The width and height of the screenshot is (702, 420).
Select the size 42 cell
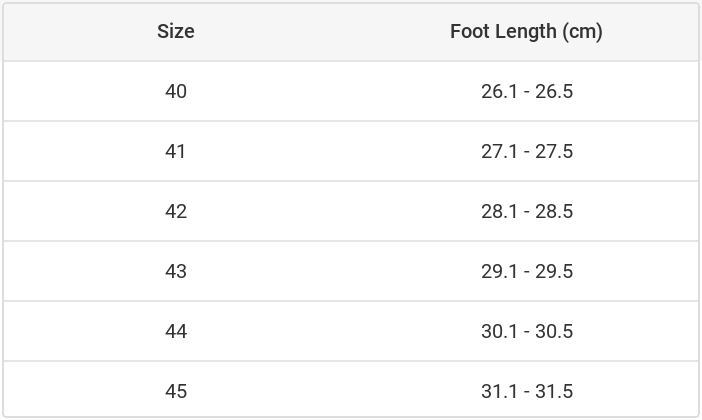(x=176, y=211)
